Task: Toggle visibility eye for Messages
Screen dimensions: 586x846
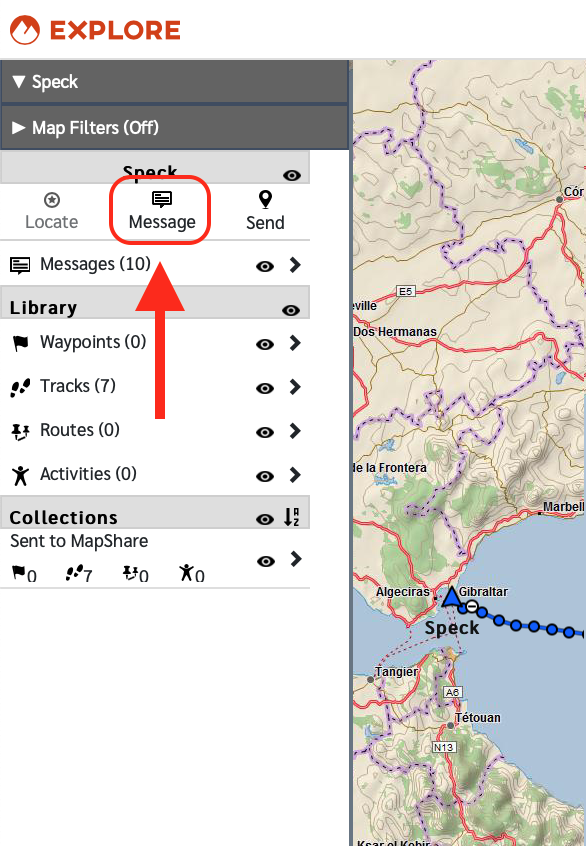Action: [x=264, y=266]
